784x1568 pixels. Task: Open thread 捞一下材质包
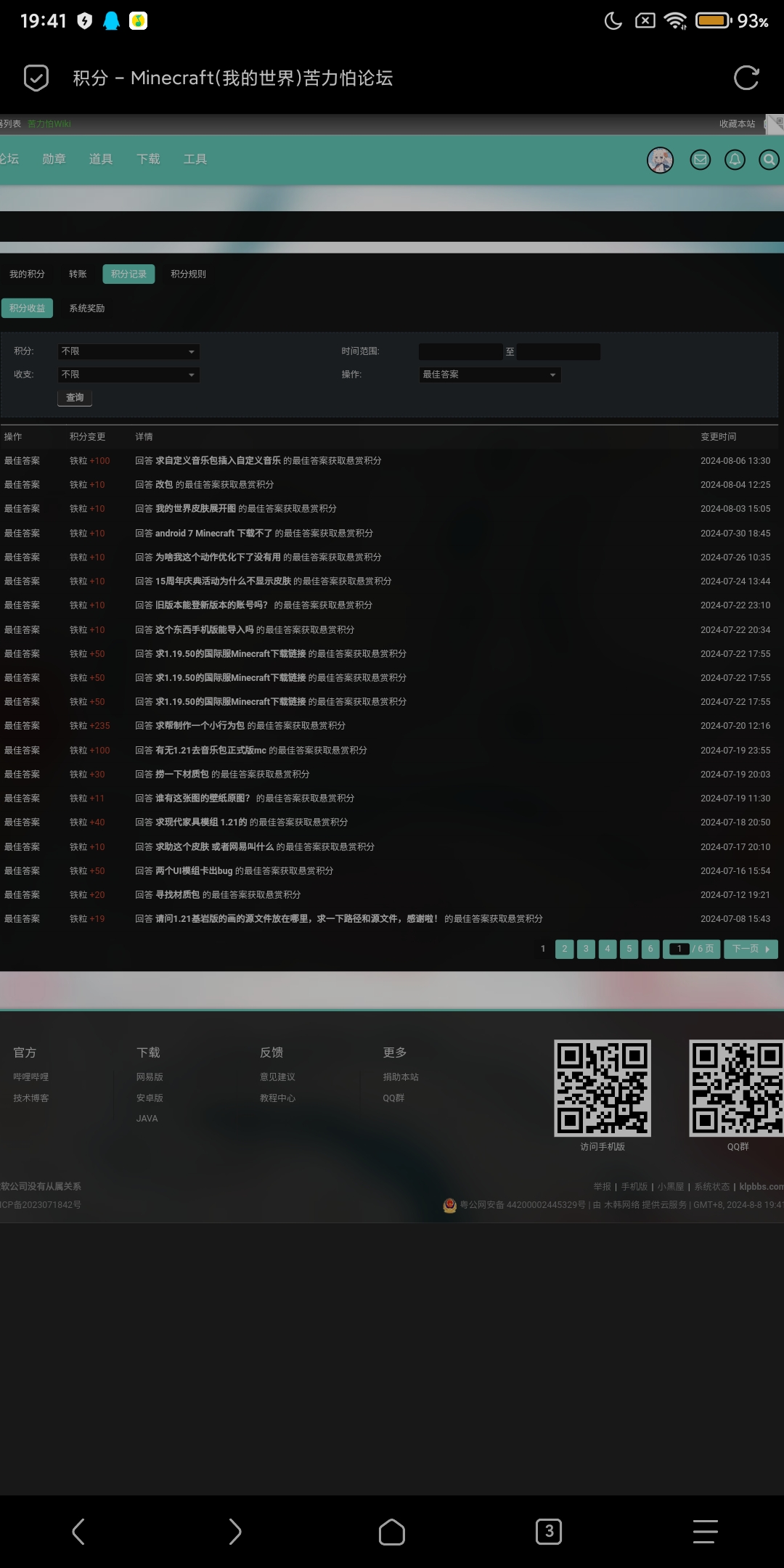(x=182, y=774)
